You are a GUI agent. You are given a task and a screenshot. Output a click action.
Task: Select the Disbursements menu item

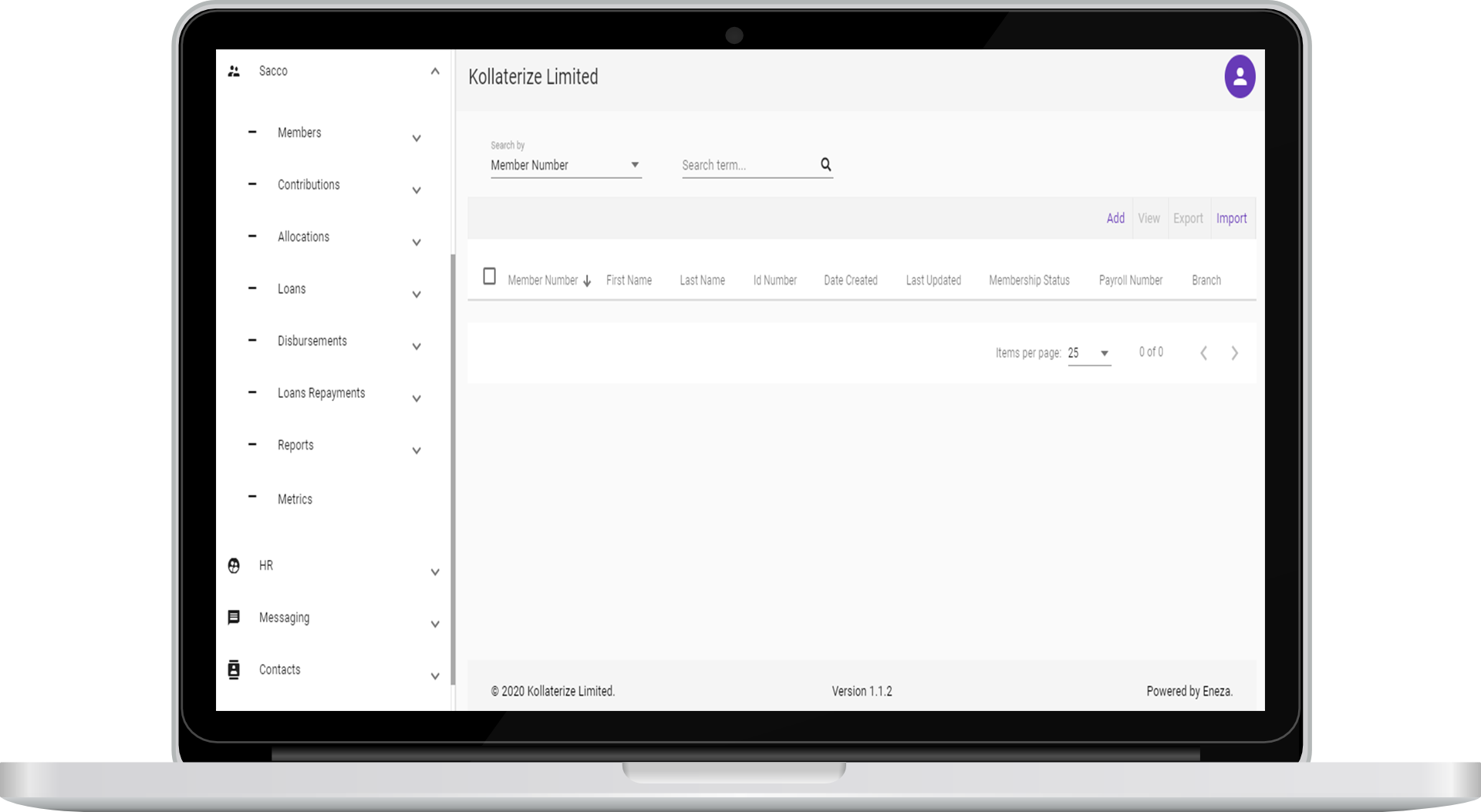click(x=312, y=341)
